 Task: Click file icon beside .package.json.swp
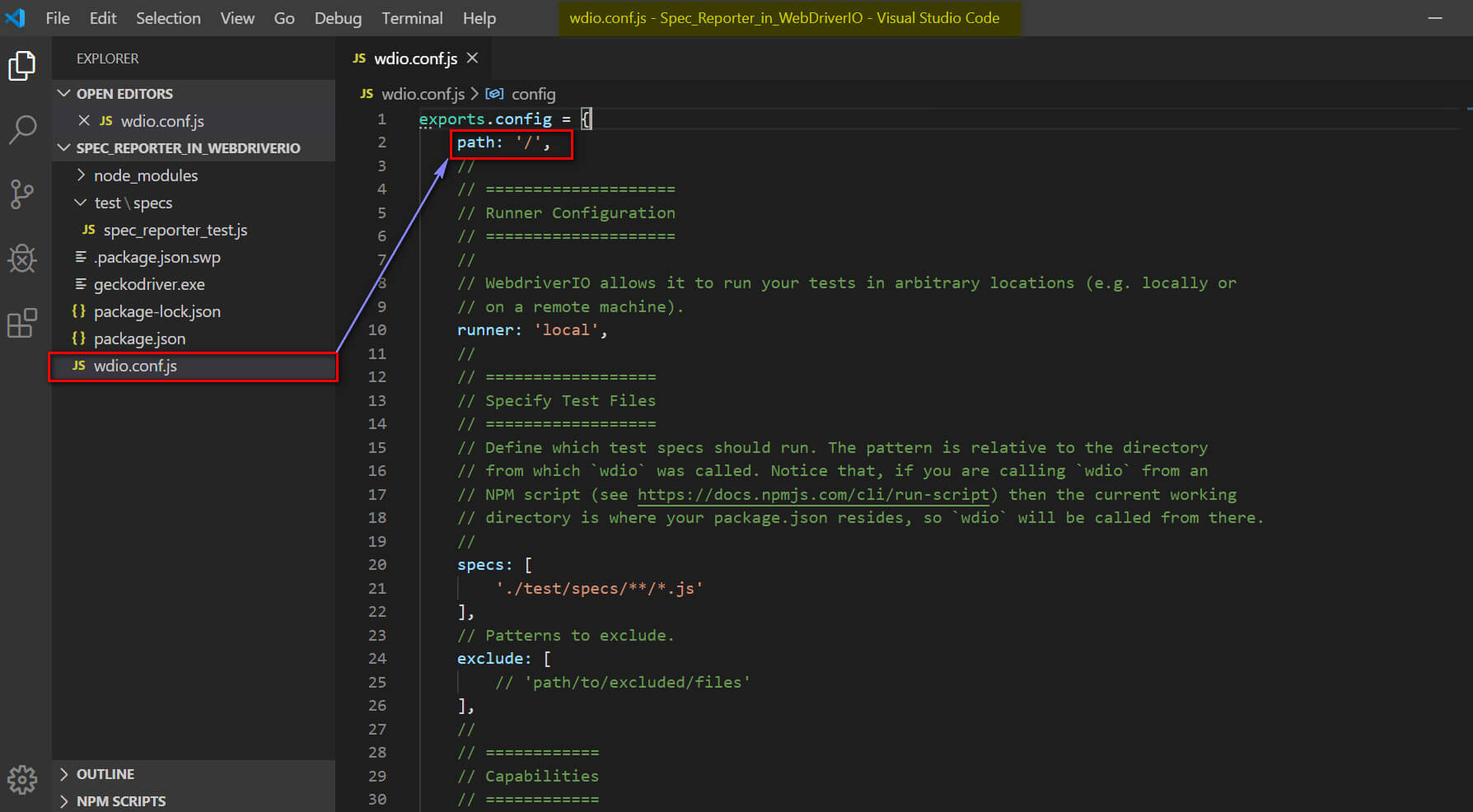pyautogui.click(x=80, y=257)
